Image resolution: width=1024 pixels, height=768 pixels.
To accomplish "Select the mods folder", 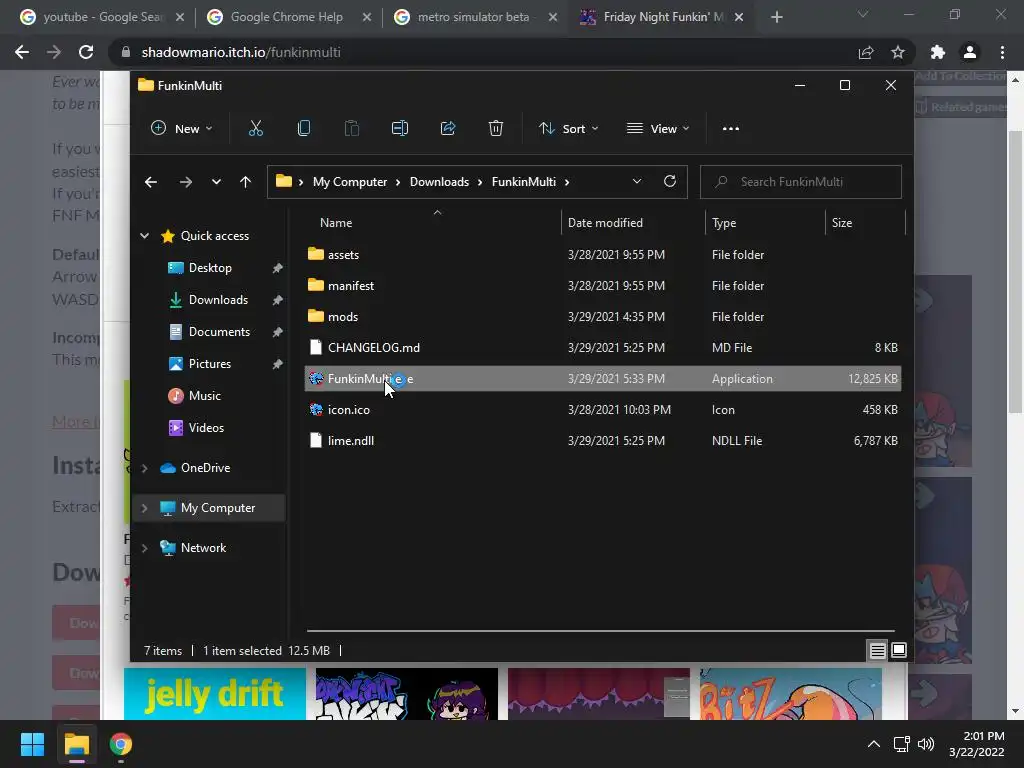I will (x=603, y=317).
